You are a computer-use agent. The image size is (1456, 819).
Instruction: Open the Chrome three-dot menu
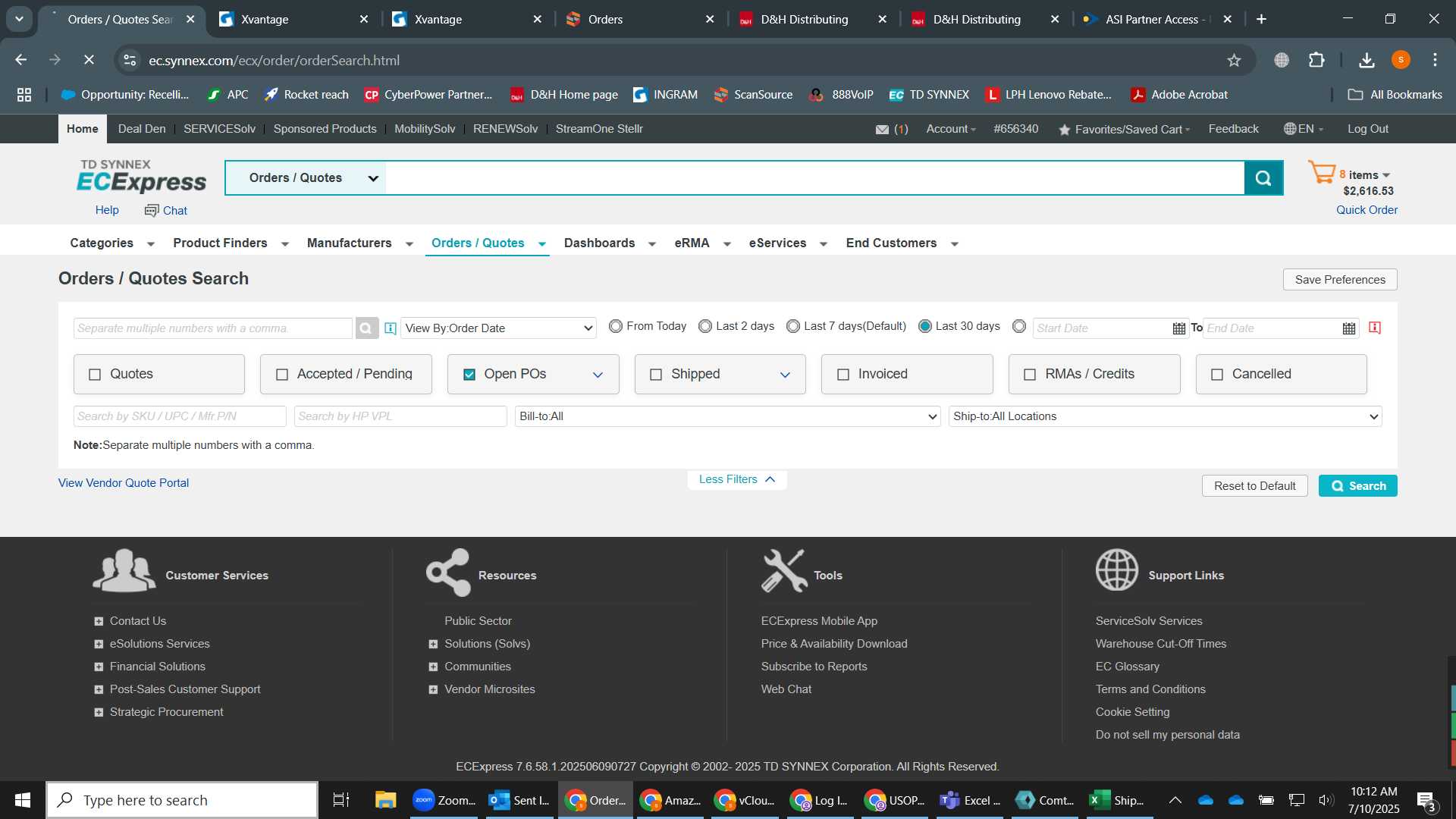[1435, 60]
